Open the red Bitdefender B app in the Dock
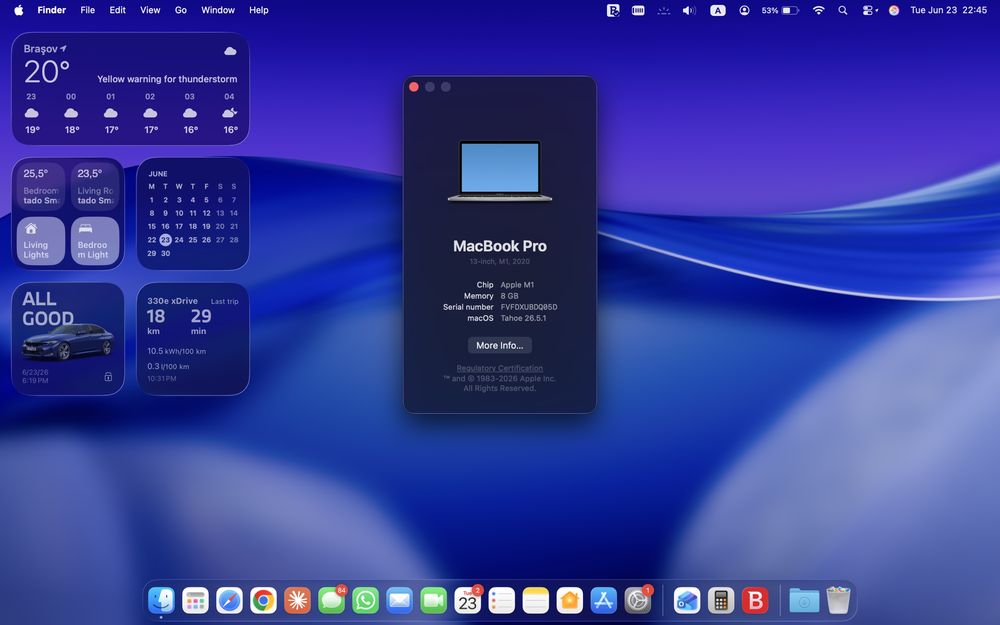The width and height of the screenshot is (1000, 625). [x=755, y=600]
